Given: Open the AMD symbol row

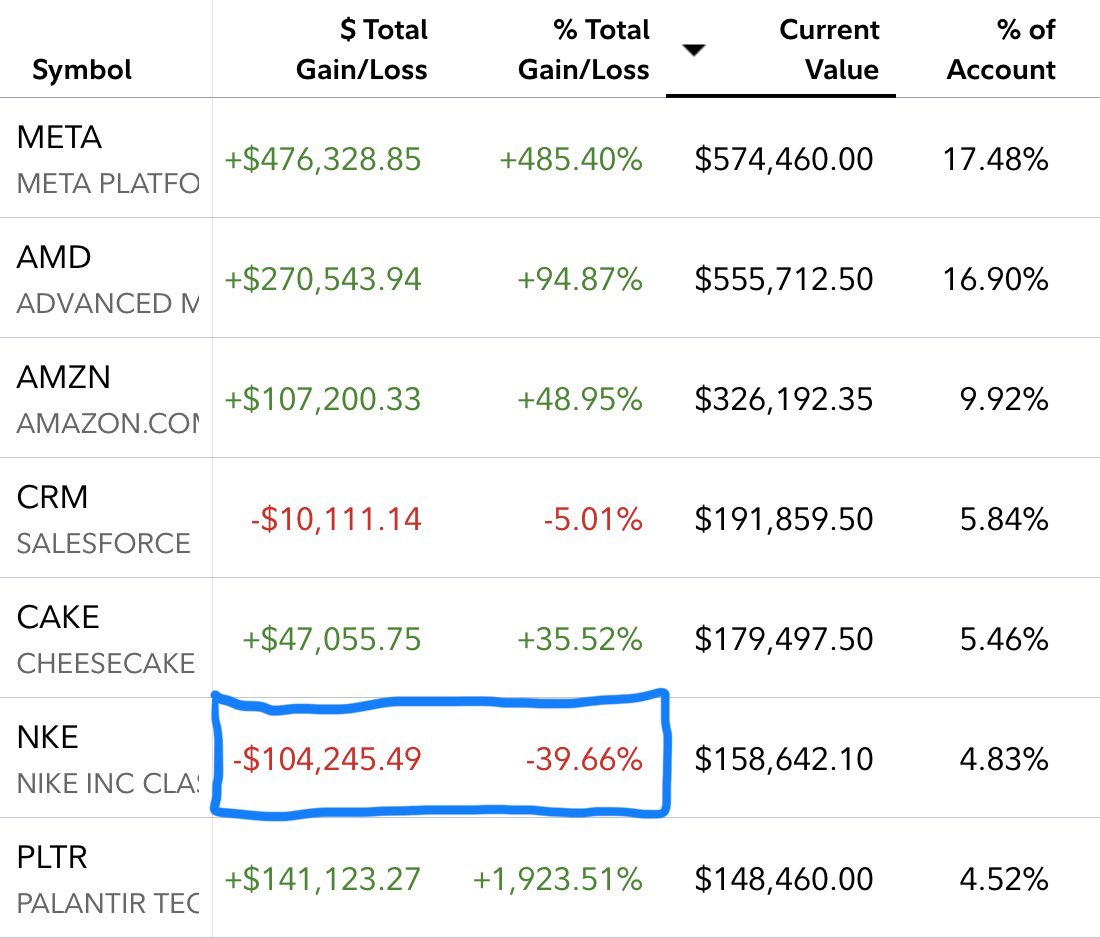Looking at the screenshot, I should (x=54, y=257).
